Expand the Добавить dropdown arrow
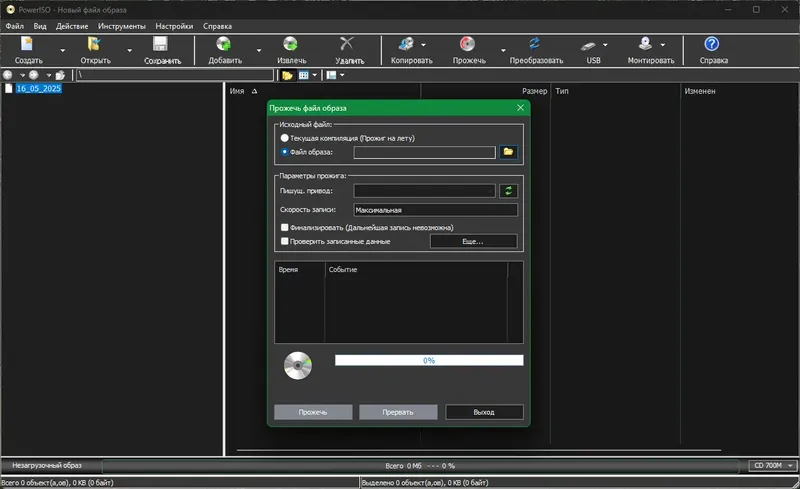Viewport: 800px width, 489px height. 259,50
